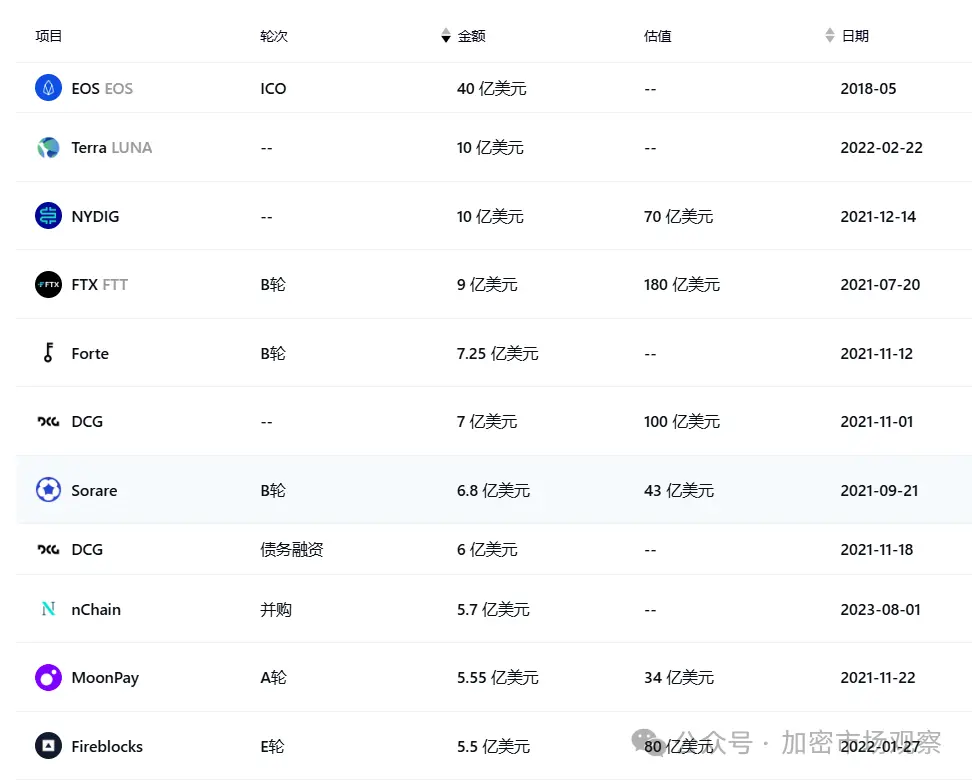
Task: Click the 43 亿美元 valuation cell
Action: (x=679, y=490)
